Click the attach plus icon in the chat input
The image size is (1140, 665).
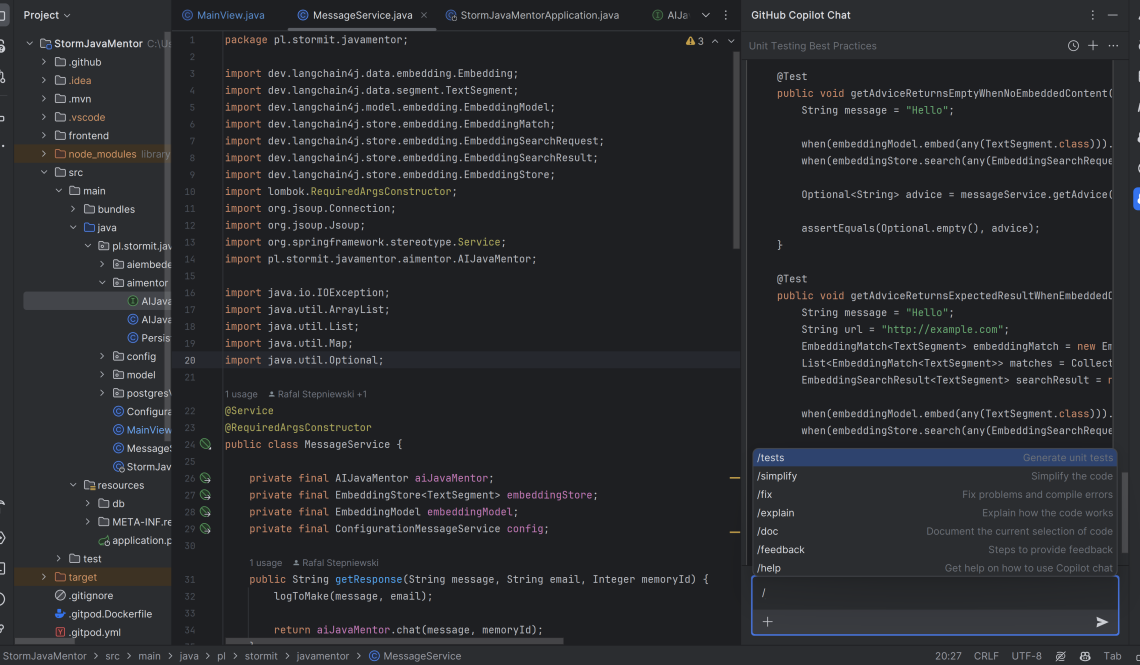(x=767, y=621)
